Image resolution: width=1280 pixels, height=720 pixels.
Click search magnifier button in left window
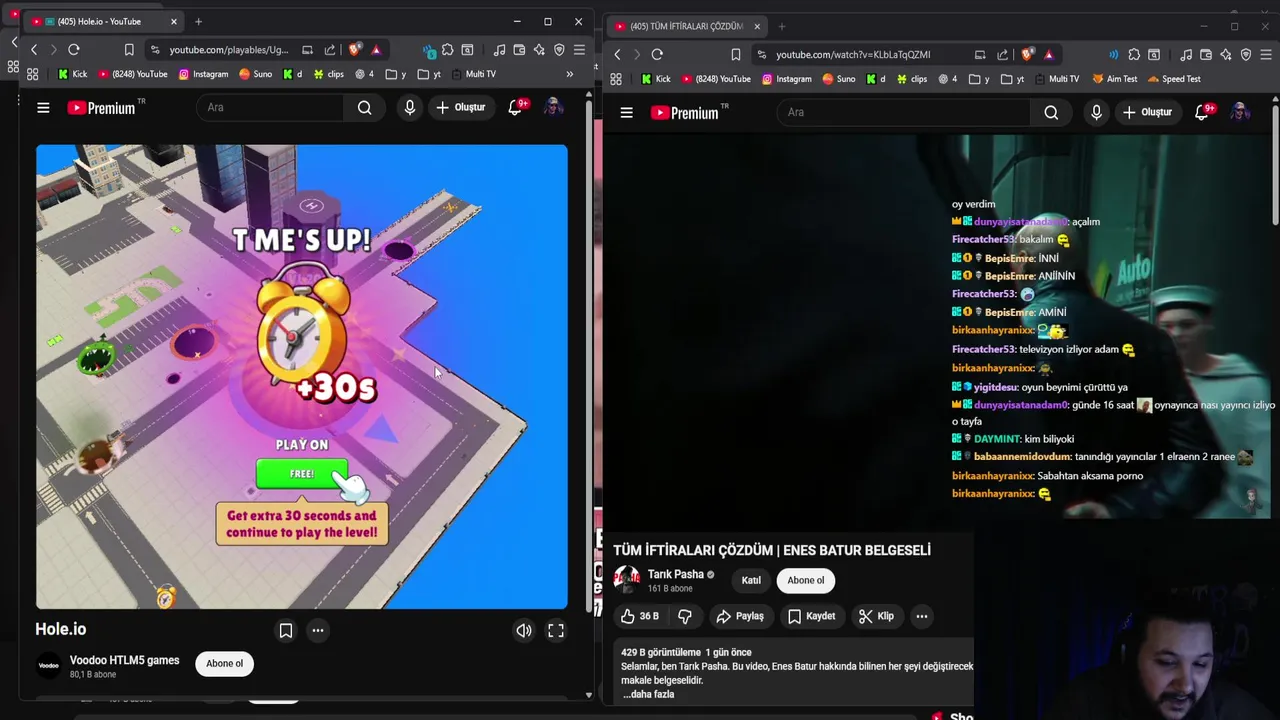364,107
